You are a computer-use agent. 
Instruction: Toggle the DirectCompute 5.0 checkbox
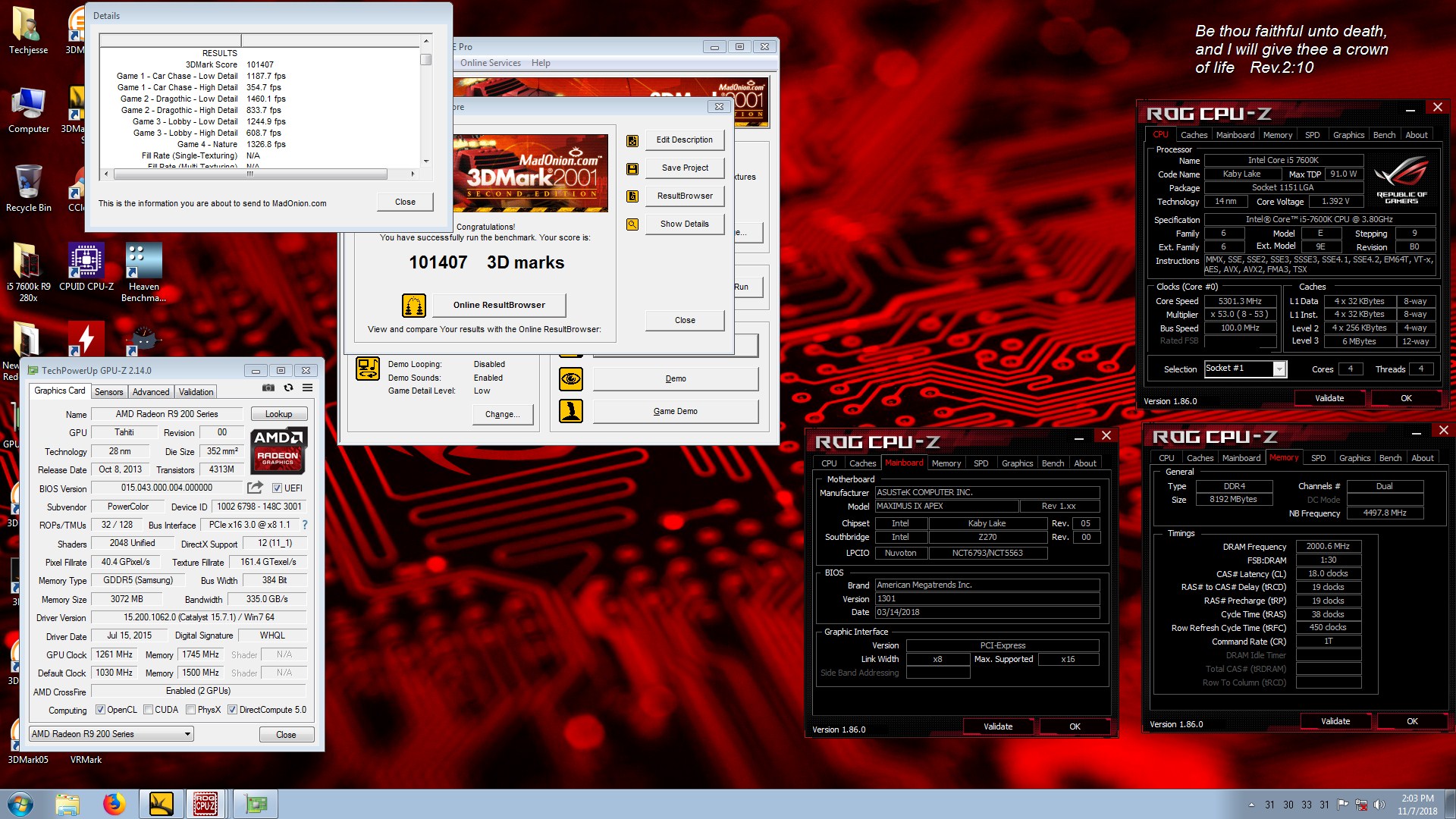(x=233, y=710)
